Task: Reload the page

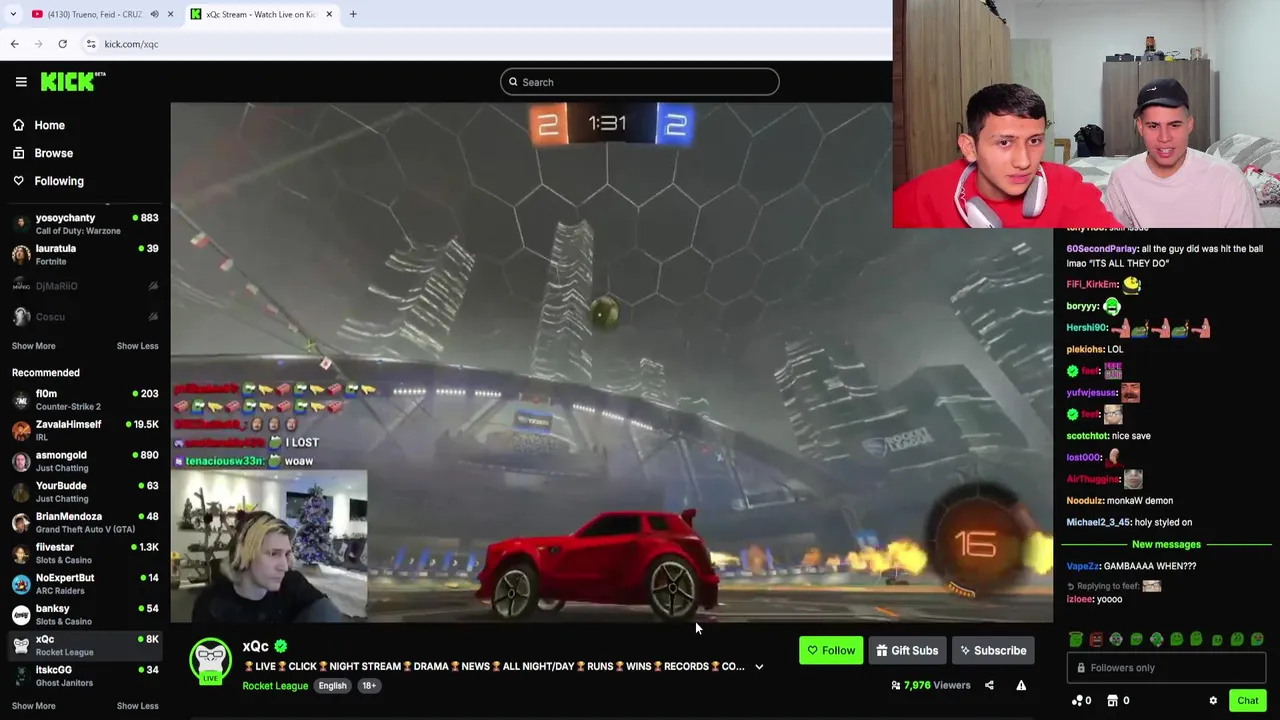Action: tap(62, 44)
